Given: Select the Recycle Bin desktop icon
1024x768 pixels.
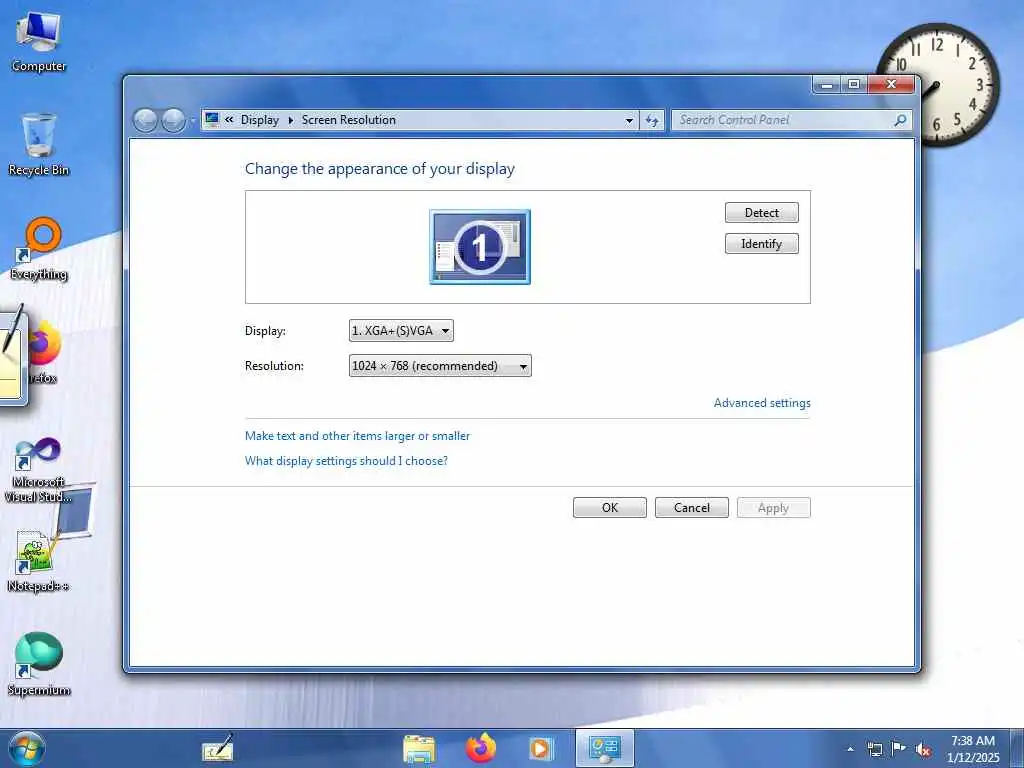Looking at the screenshot, I should tap(39, 145).
